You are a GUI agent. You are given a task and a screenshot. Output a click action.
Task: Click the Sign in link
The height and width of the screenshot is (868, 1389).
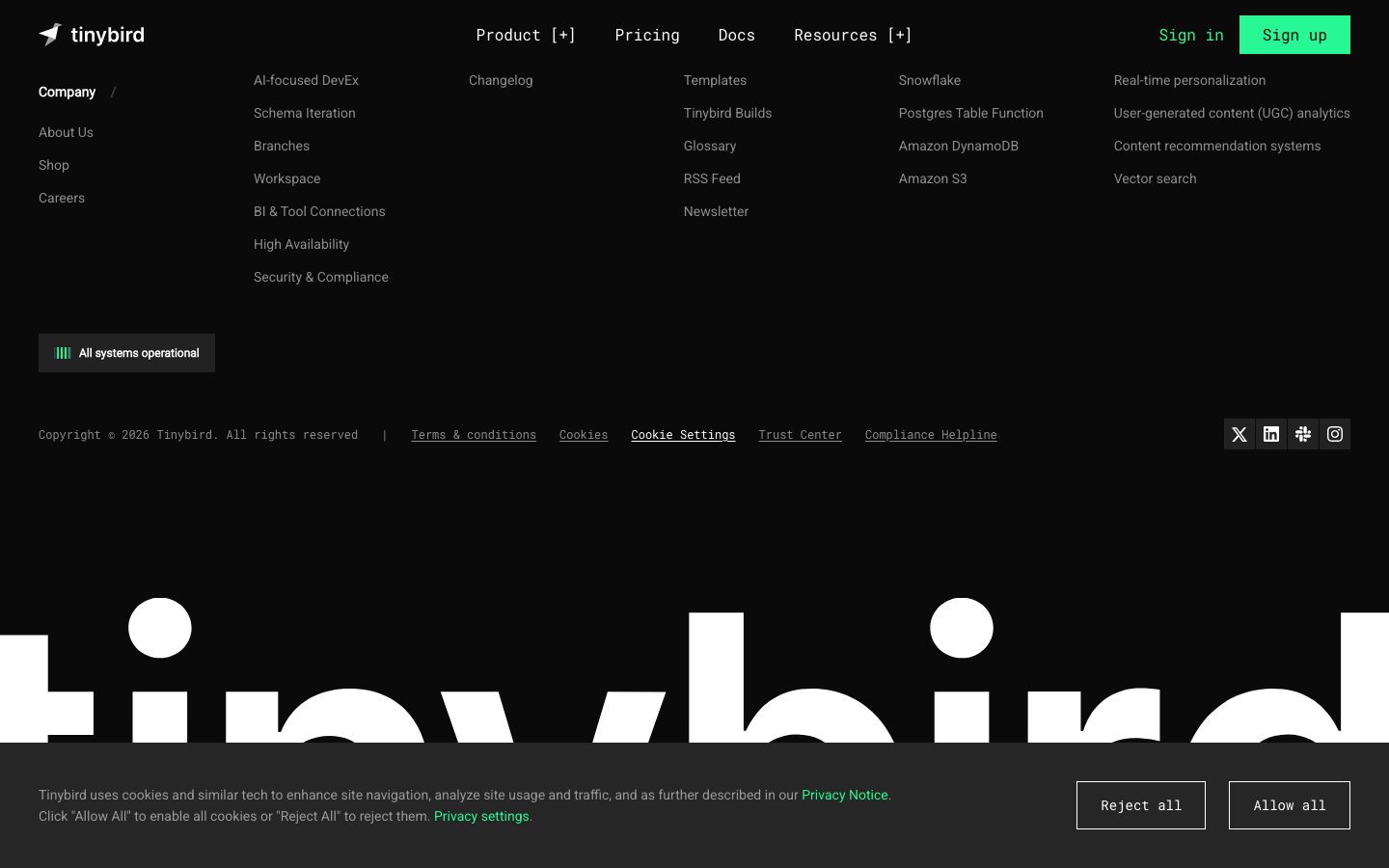coord(1191,35)
